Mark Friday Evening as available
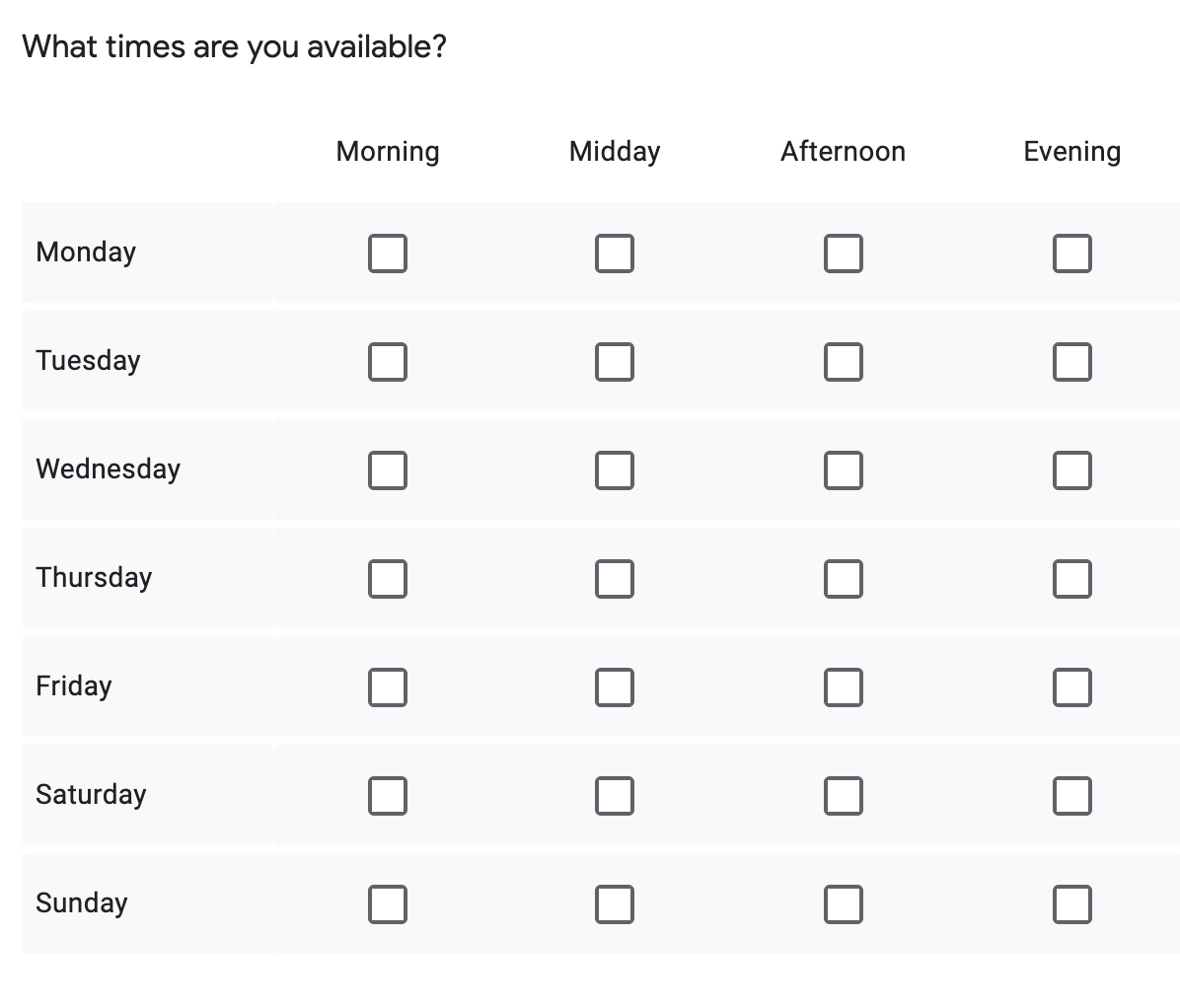Screen dimensions: 1180x1008 click(x=1071, y=687)
